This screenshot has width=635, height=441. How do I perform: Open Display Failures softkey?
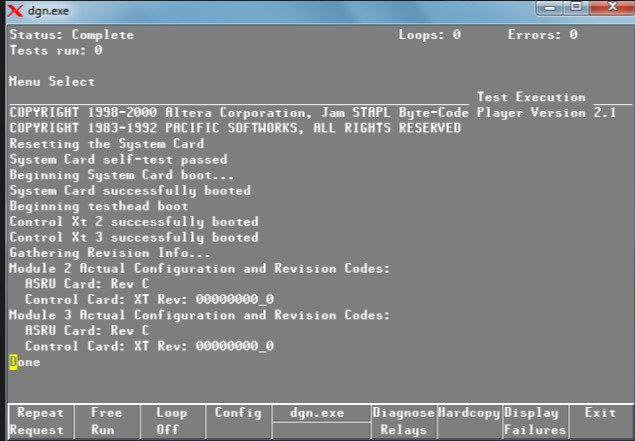click(535, 421)
